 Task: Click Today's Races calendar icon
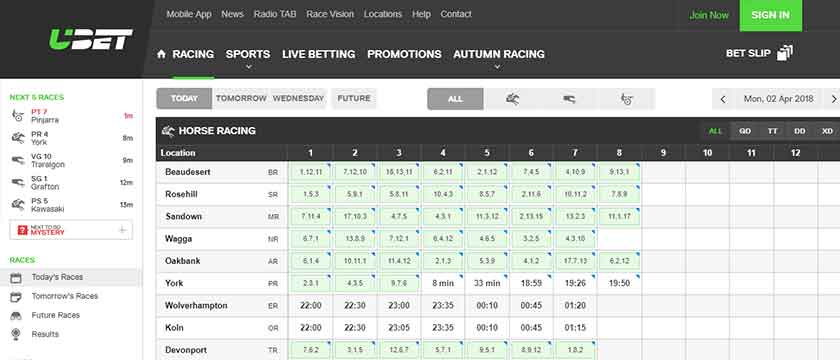[x=17, y=278]
